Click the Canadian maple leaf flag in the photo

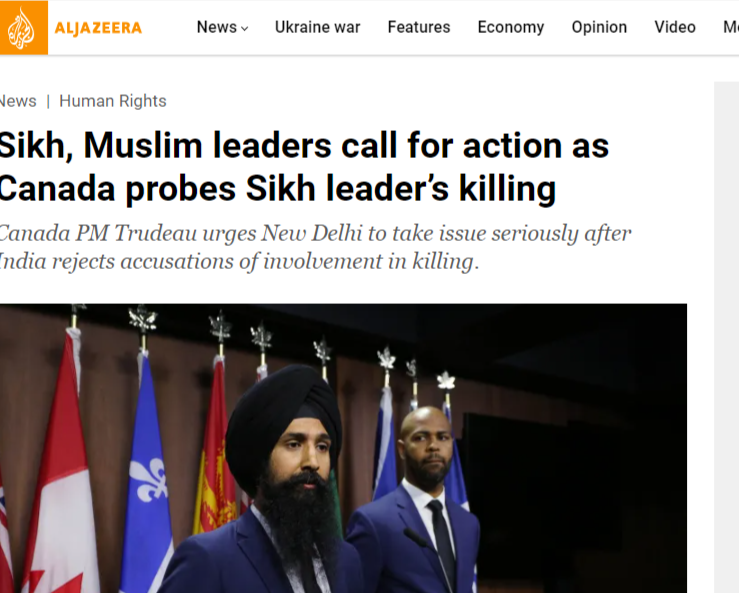pyautogui.click(x=59, y=467)
